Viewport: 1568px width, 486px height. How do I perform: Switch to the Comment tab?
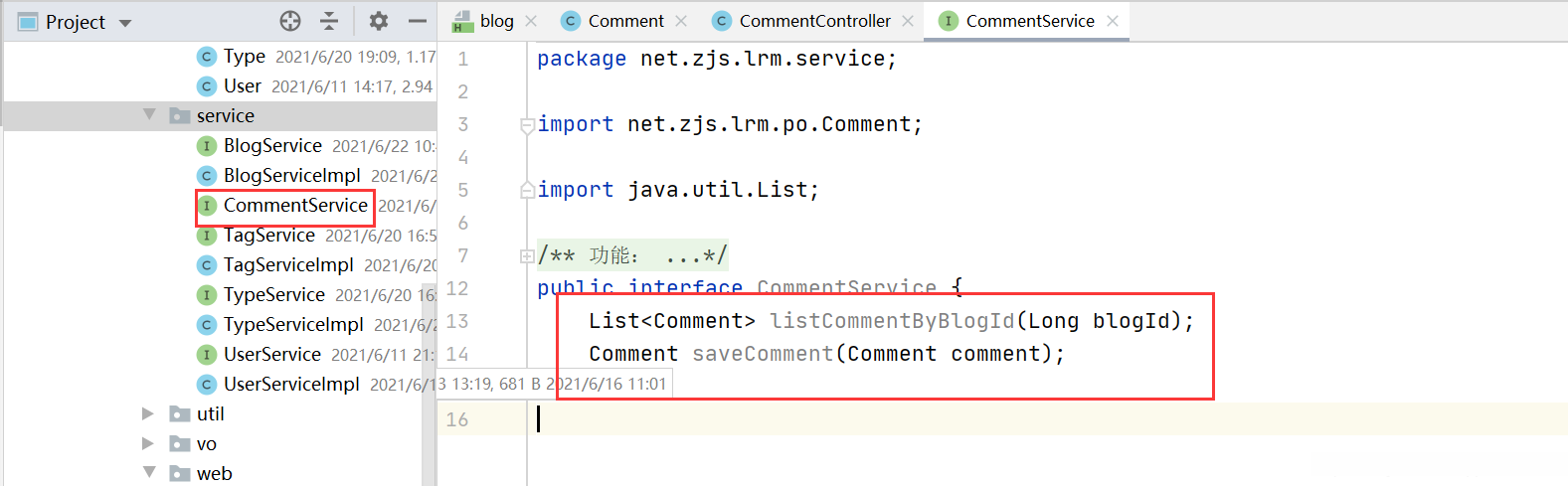[x=625, y=21]
